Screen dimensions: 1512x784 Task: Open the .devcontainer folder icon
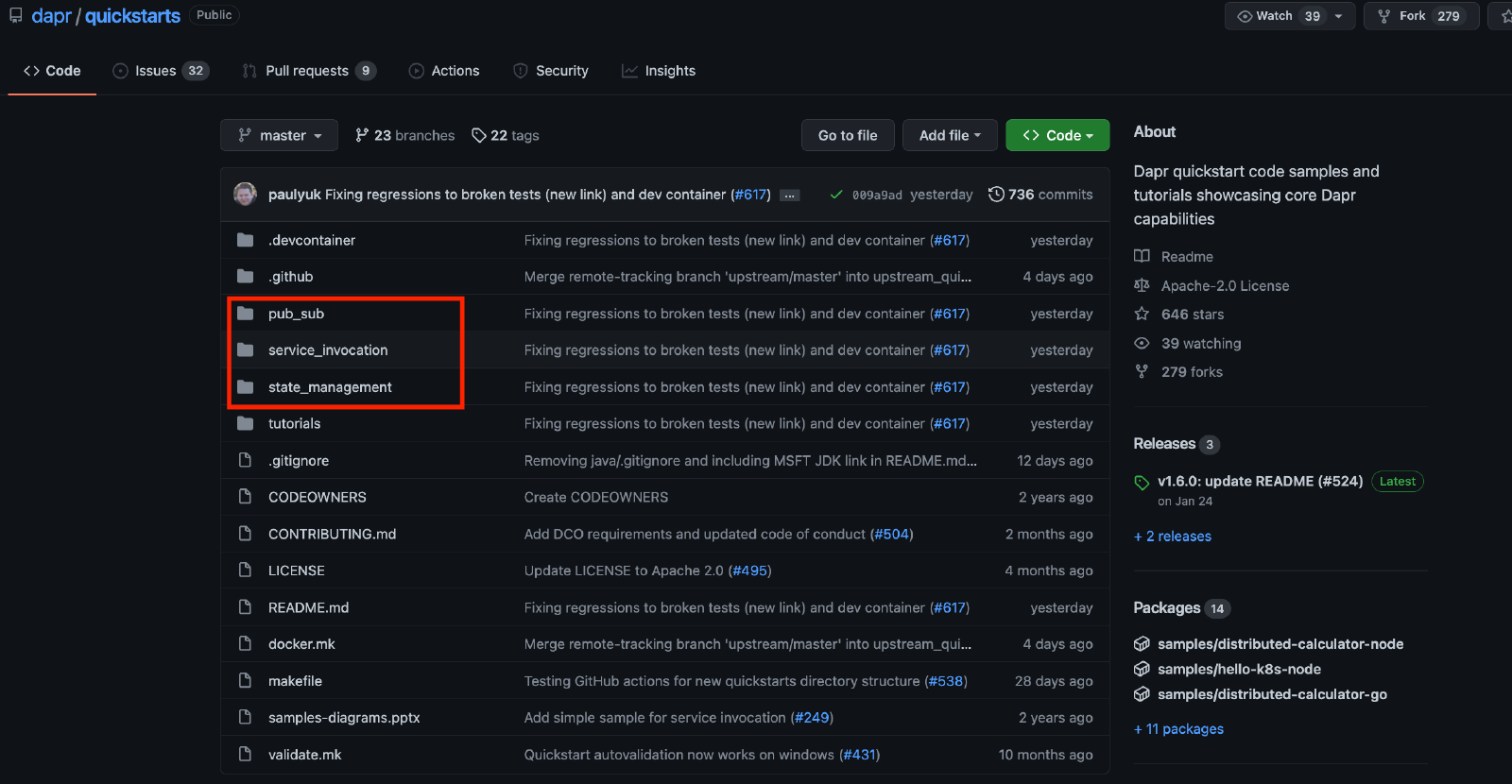coord(246,240)
